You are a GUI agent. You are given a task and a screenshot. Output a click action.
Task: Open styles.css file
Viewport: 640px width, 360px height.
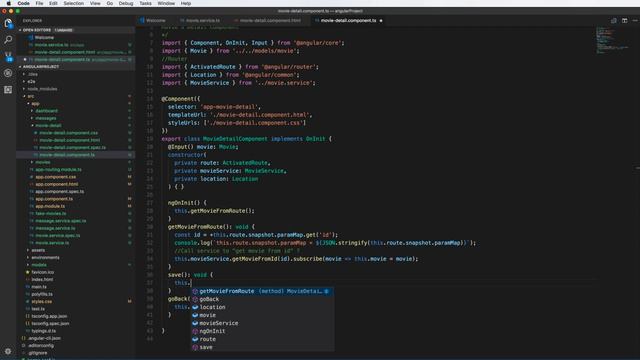[x=42, y=302]
